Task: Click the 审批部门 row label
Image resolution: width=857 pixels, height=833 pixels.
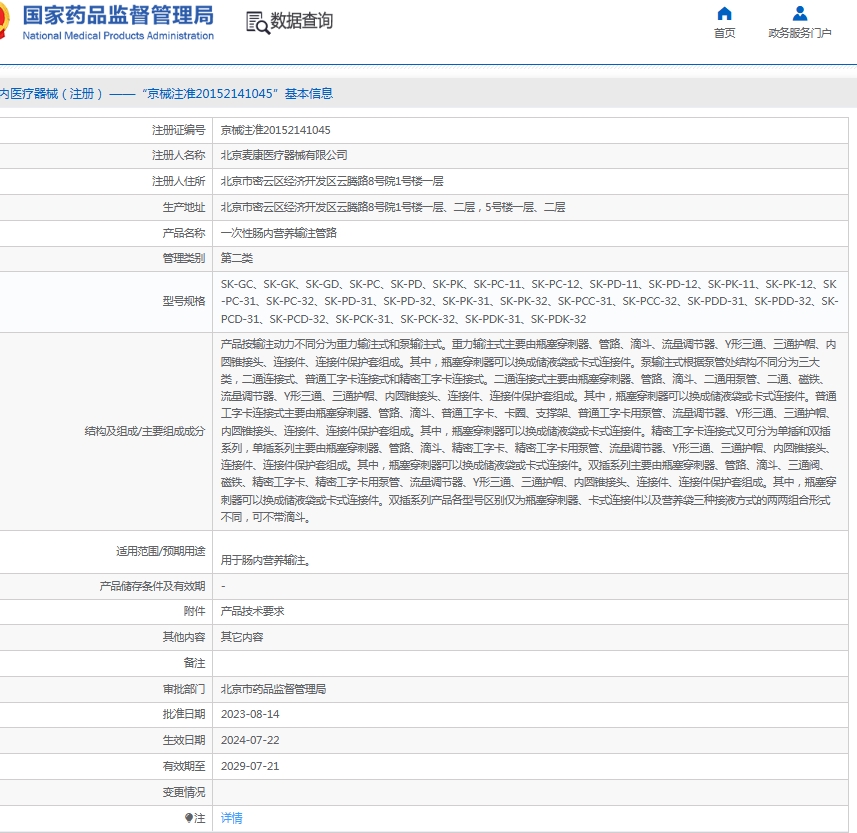Action: [184, 689]
